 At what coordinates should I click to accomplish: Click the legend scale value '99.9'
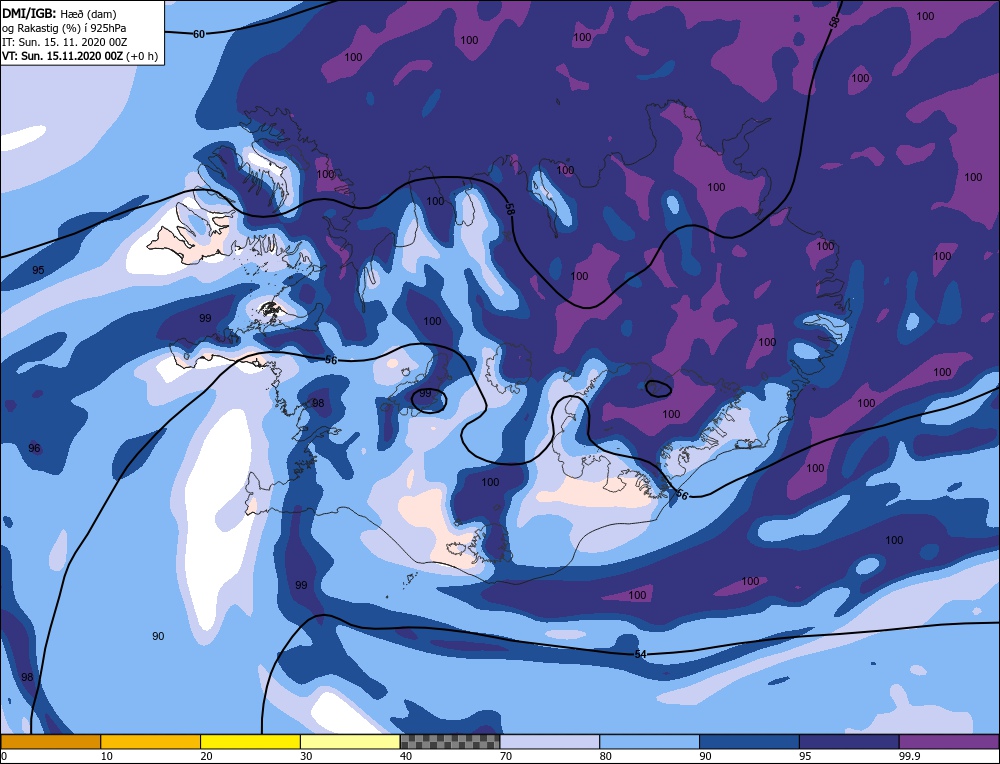(x=908, y=756)
